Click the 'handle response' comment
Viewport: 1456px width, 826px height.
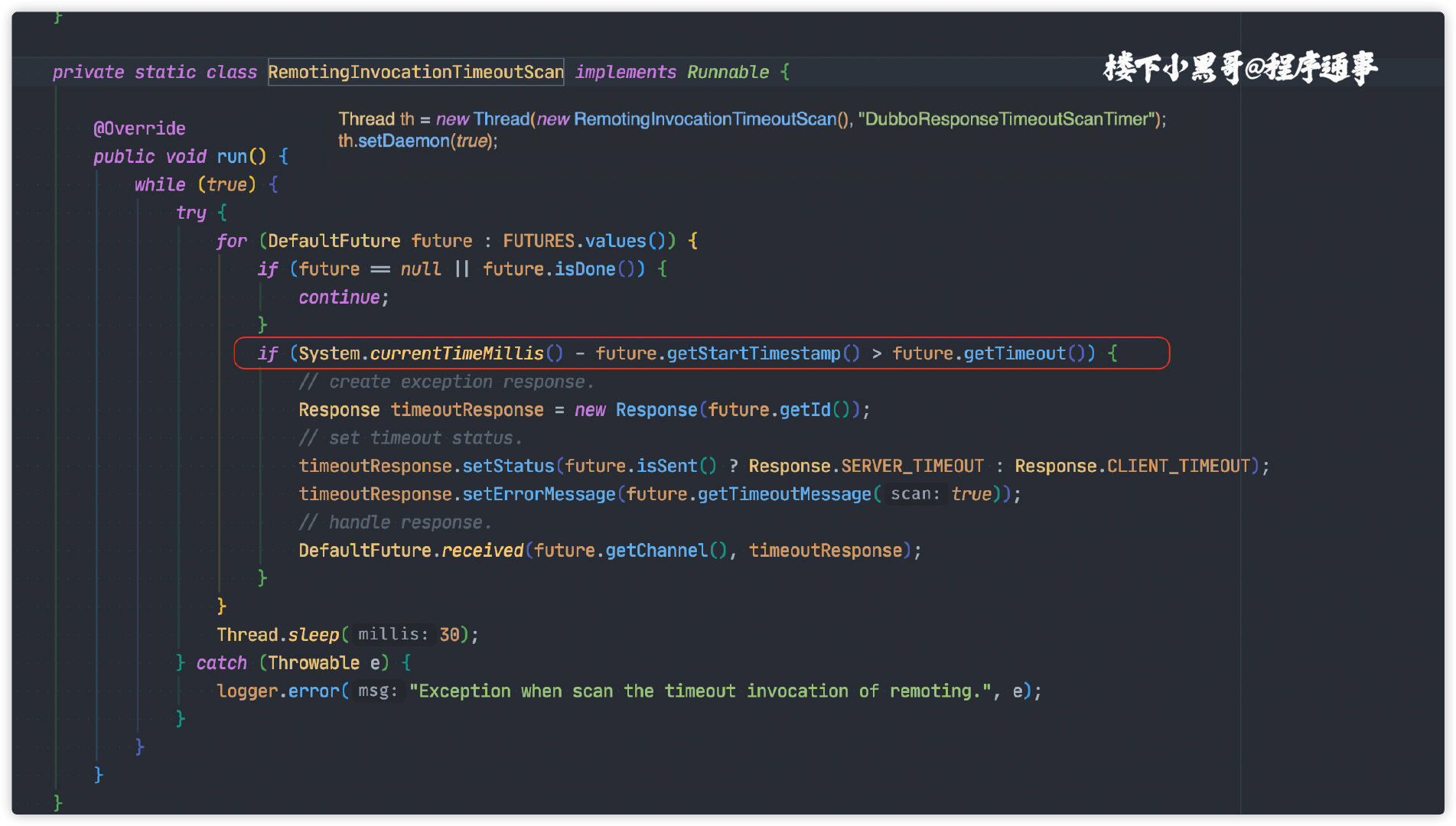(395, 522)
